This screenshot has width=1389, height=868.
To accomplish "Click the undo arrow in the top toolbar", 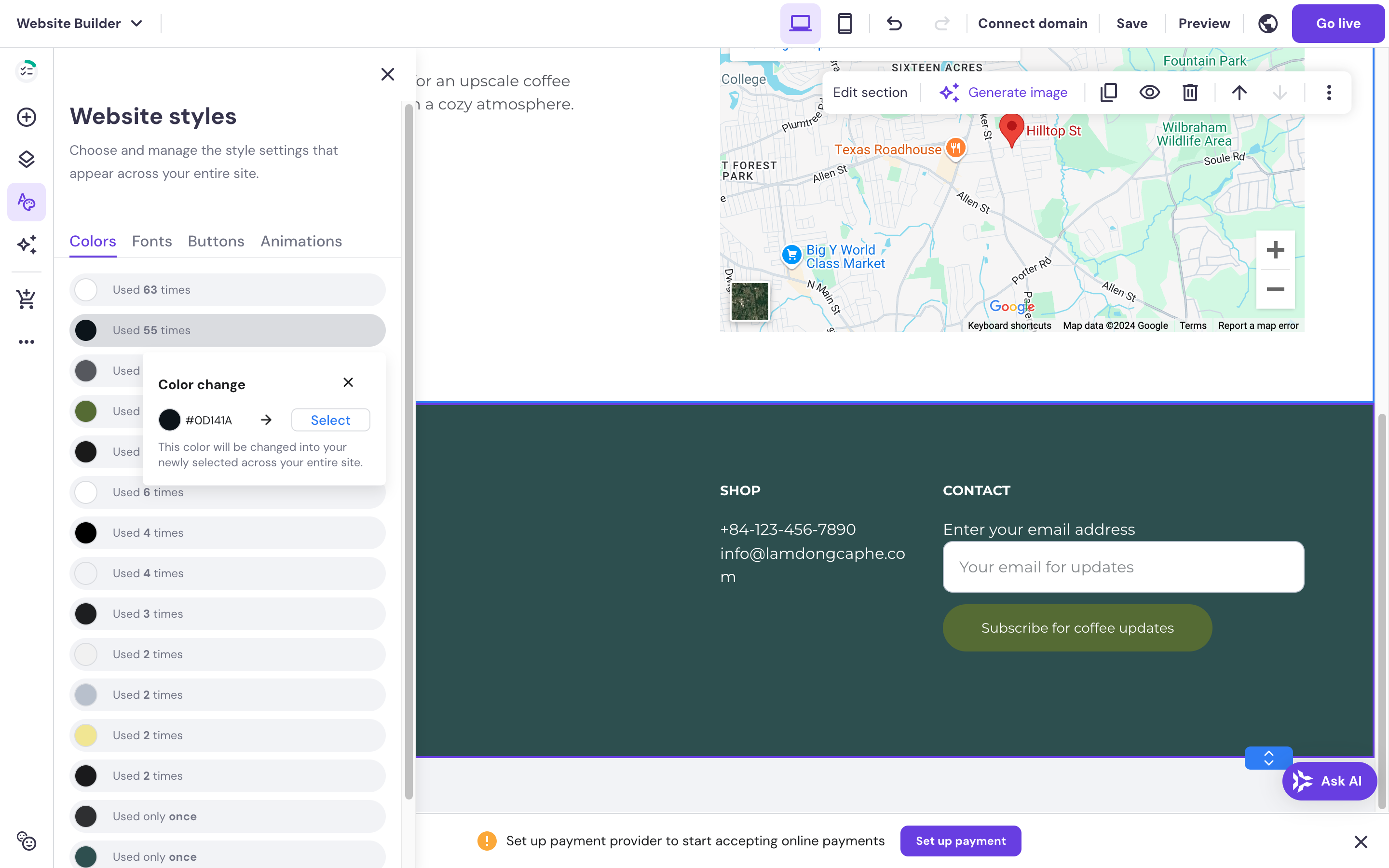I will pos(894,24).
